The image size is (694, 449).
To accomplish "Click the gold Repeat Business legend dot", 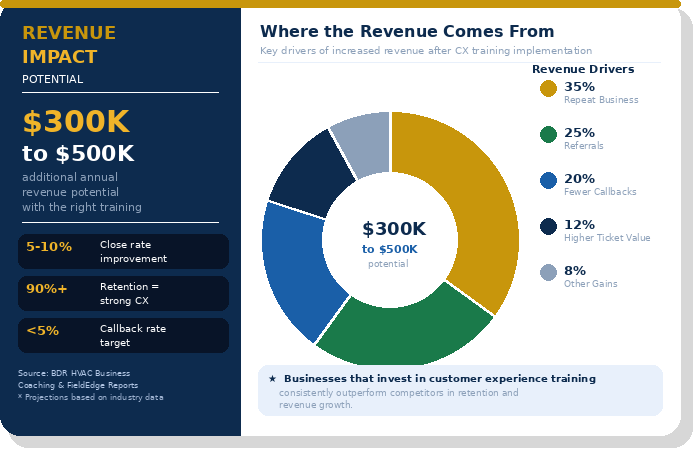I will (548, 89).
